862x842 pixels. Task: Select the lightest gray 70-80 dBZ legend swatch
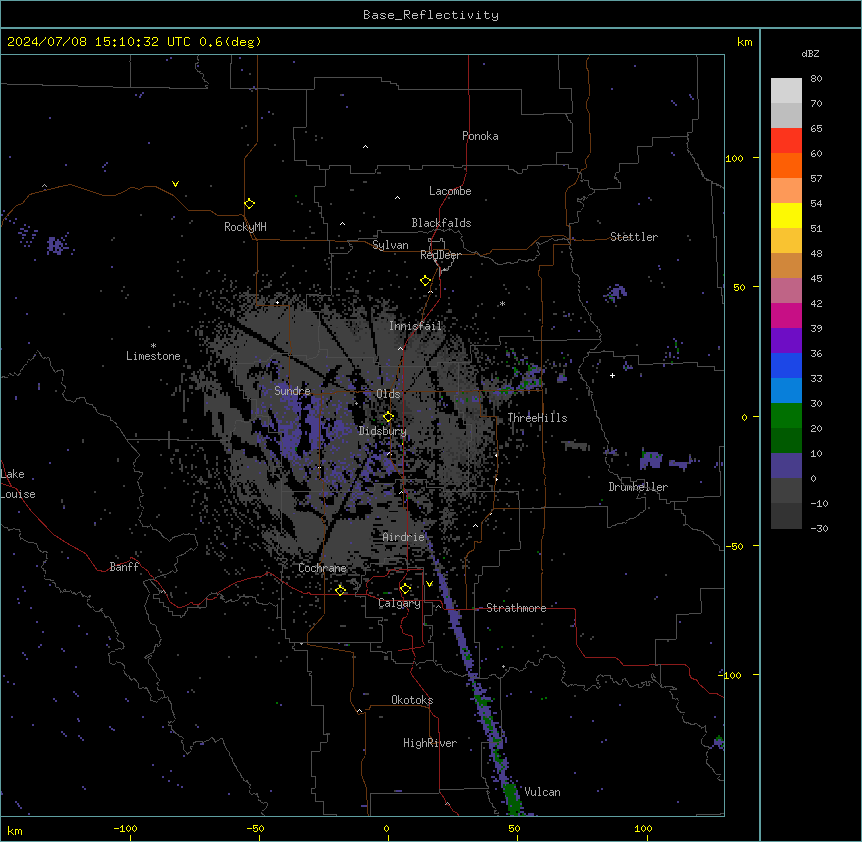tap(786, 91)
